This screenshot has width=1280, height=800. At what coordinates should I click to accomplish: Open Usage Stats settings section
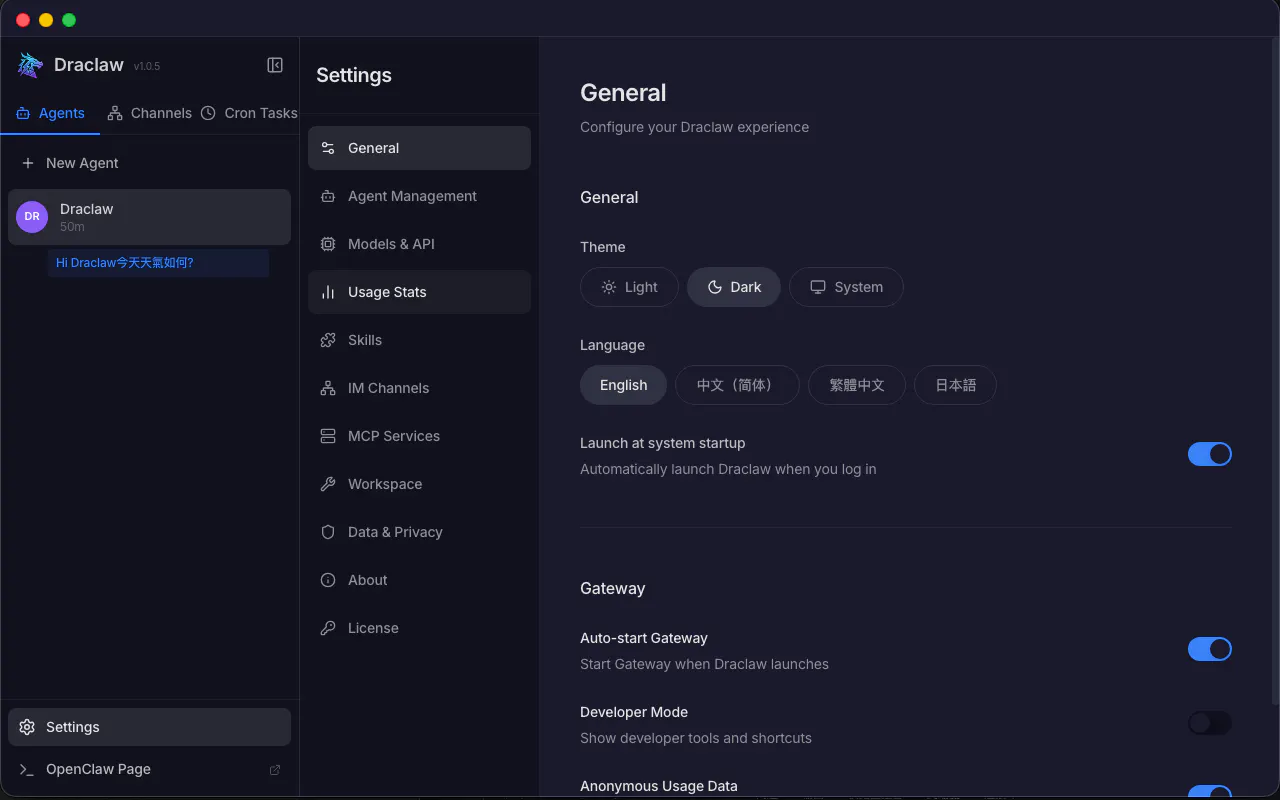(x=419, y=292)
